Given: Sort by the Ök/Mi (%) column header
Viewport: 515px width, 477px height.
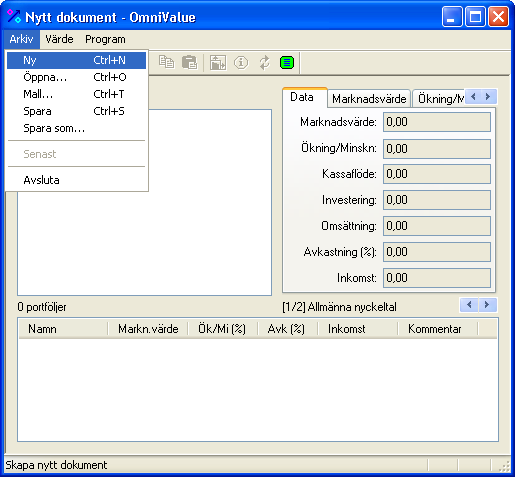Looking at the screenshot, I should click(x=223, y=329).
